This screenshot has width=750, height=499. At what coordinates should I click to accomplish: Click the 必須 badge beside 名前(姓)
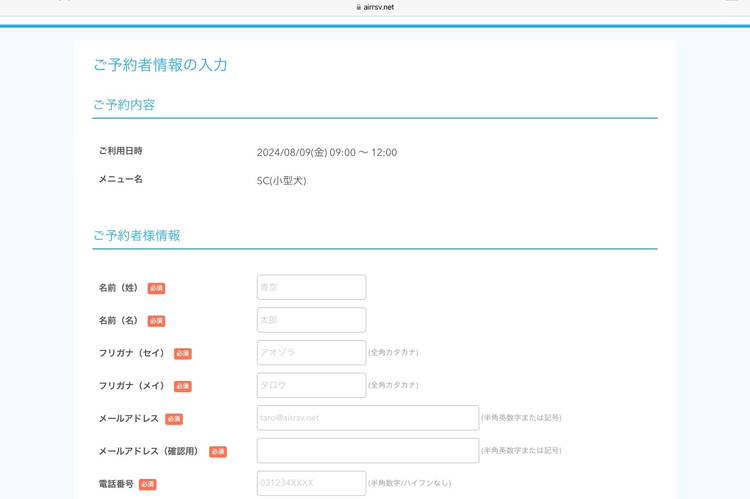point(156,288)
